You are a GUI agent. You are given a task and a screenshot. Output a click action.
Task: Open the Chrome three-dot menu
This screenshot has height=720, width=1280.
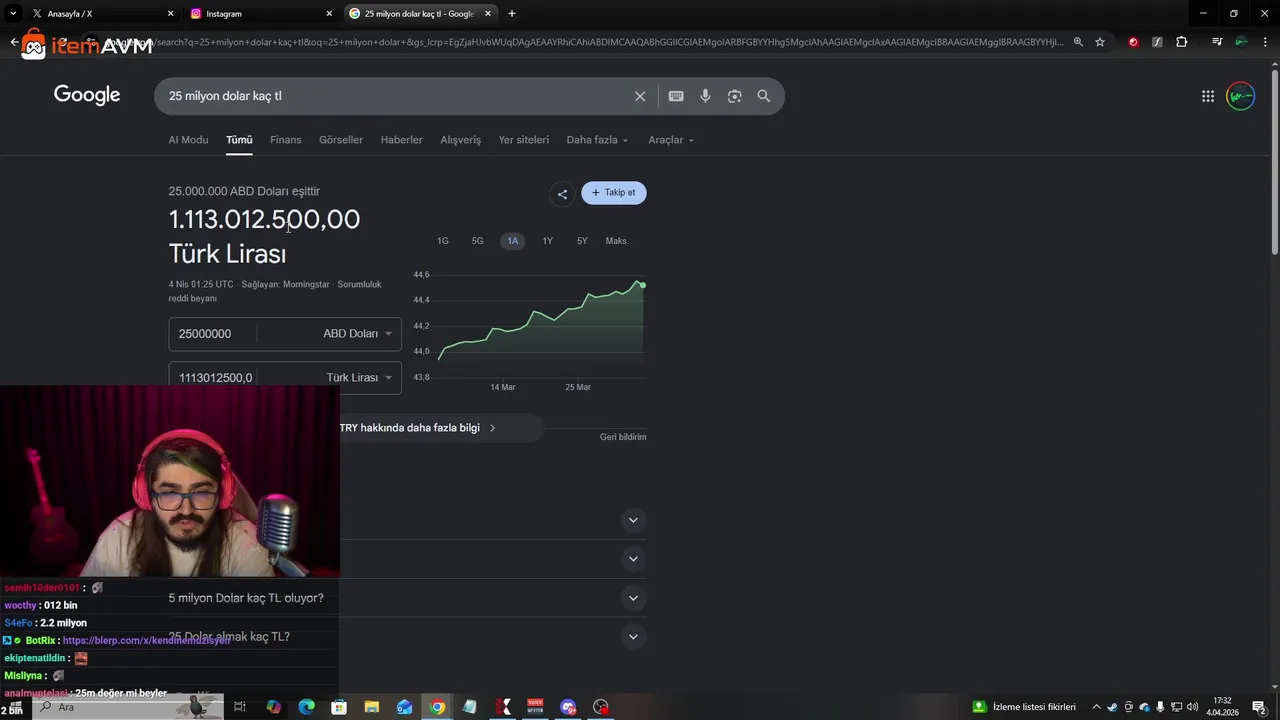coord(1266,42)
